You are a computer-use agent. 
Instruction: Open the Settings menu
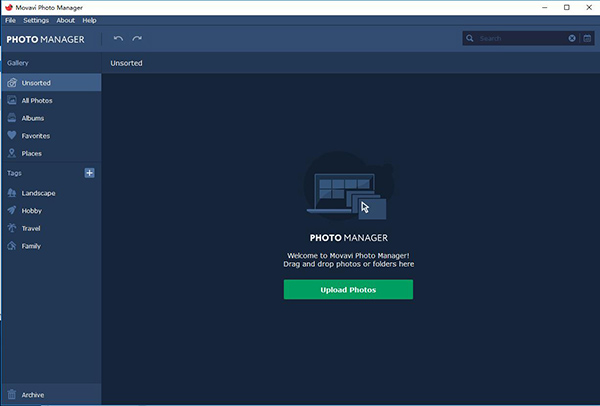point(36,20)
